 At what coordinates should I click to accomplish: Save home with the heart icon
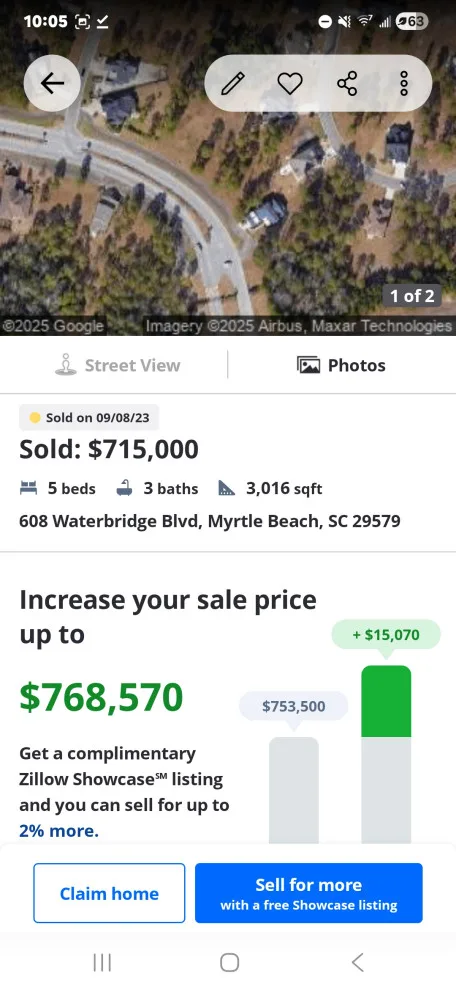[x=290, y=83]
